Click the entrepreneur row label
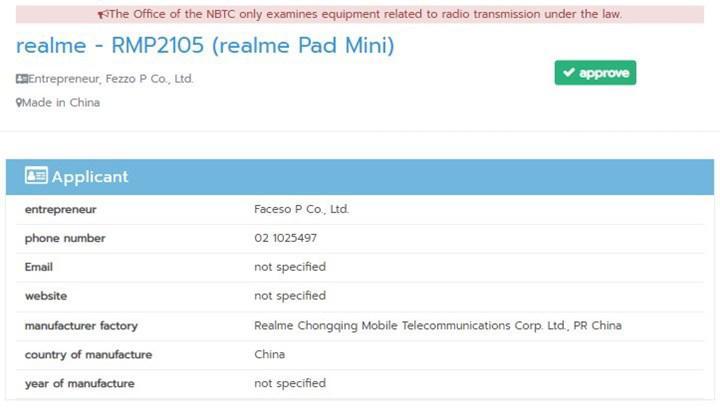720x414 pixels. pyautogui.click(x=61, y=210)
